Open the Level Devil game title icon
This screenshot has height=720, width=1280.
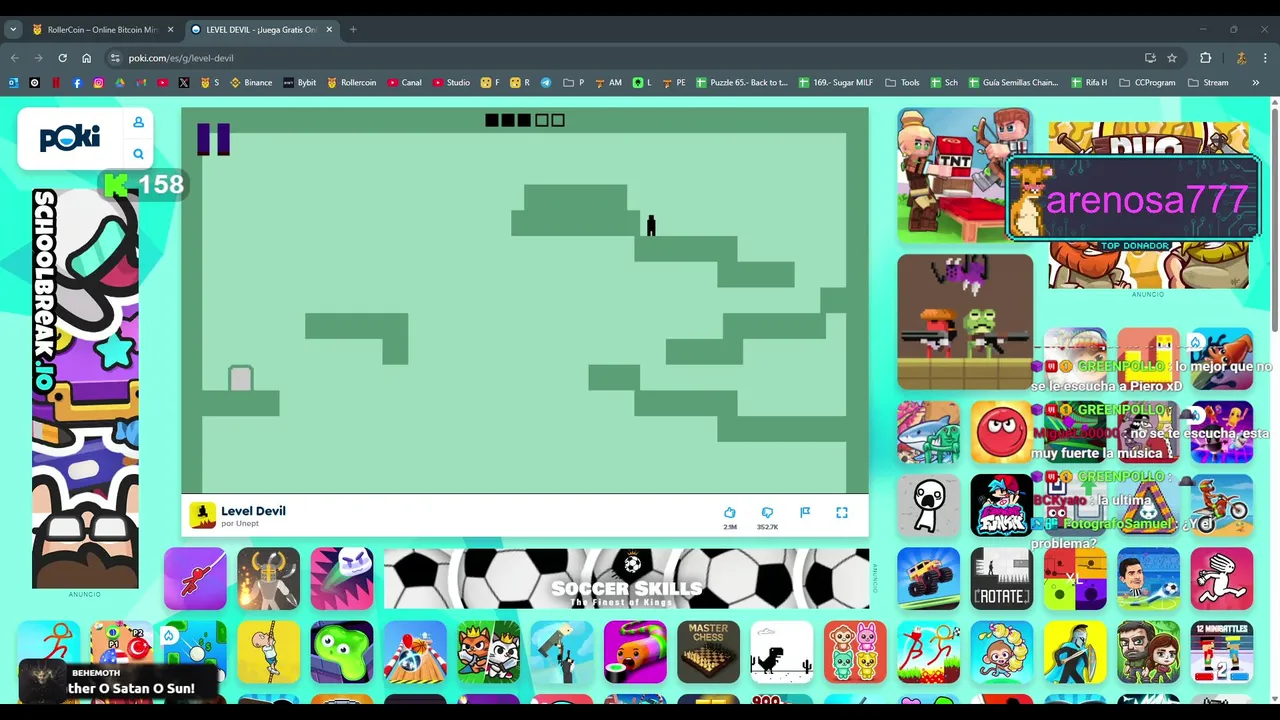click(203, 515)
